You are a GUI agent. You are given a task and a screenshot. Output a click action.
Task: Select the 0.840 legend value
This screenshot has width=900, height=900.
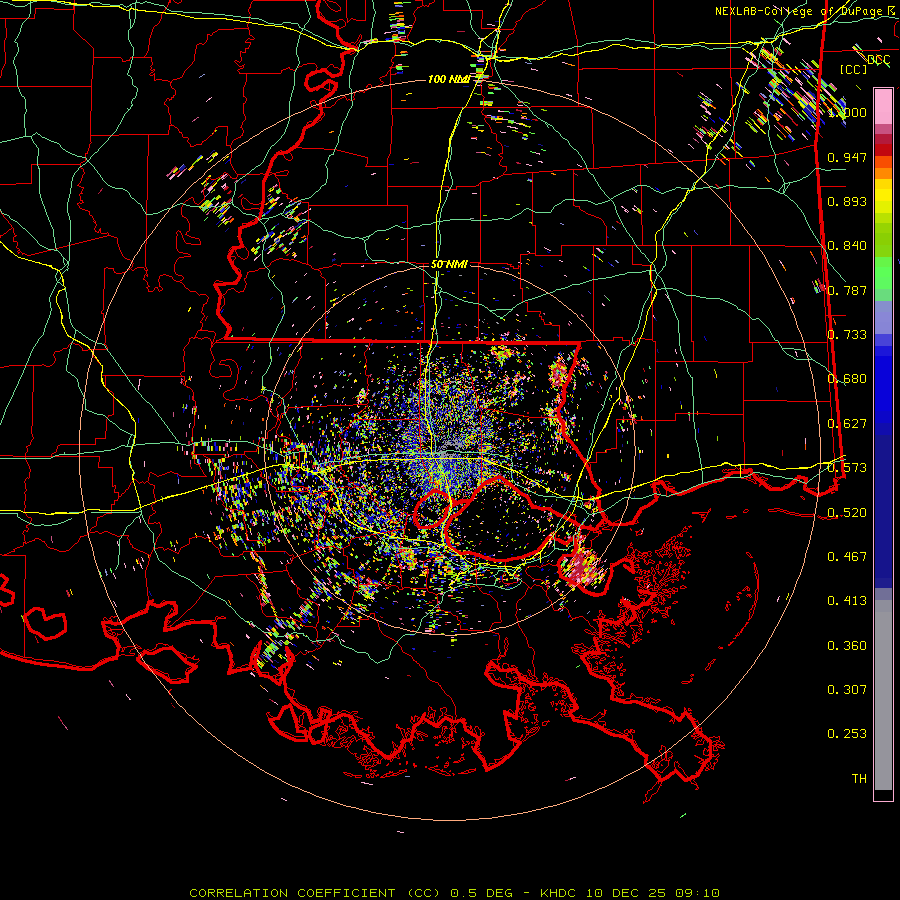pyautogui.click(x=847, y=246)
